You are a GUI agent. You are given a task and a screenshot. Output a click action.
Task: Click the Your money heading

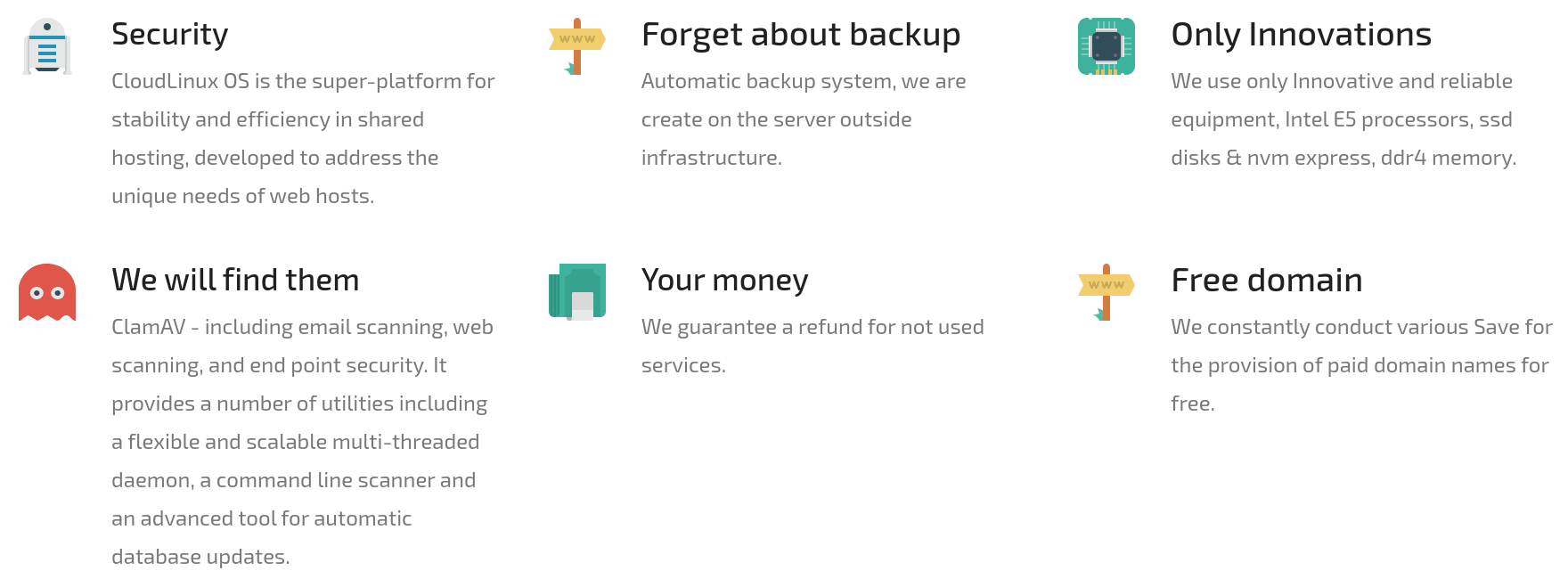click(725, 281)
